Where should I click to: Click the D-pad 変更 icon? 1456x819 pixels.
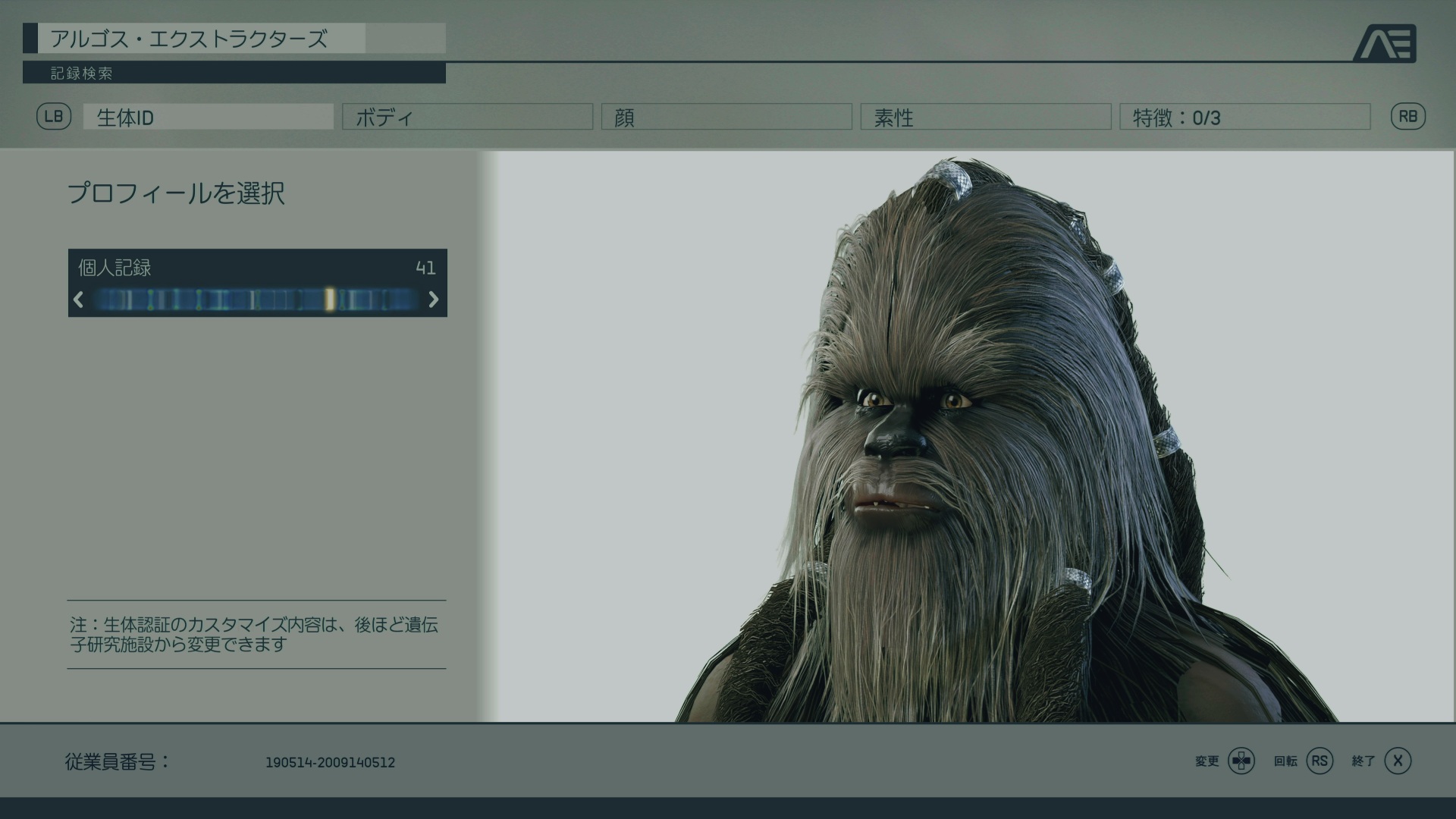[1241, 761]
